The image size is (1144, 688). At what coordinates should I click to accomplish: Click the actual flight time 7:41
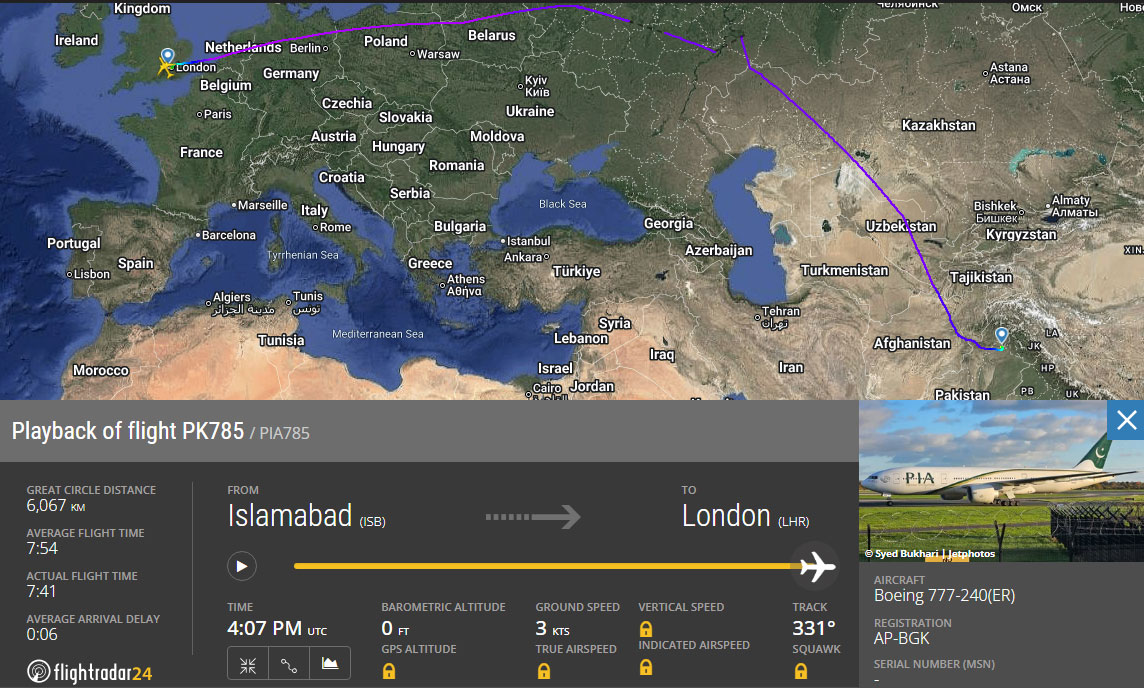(41, 592)
